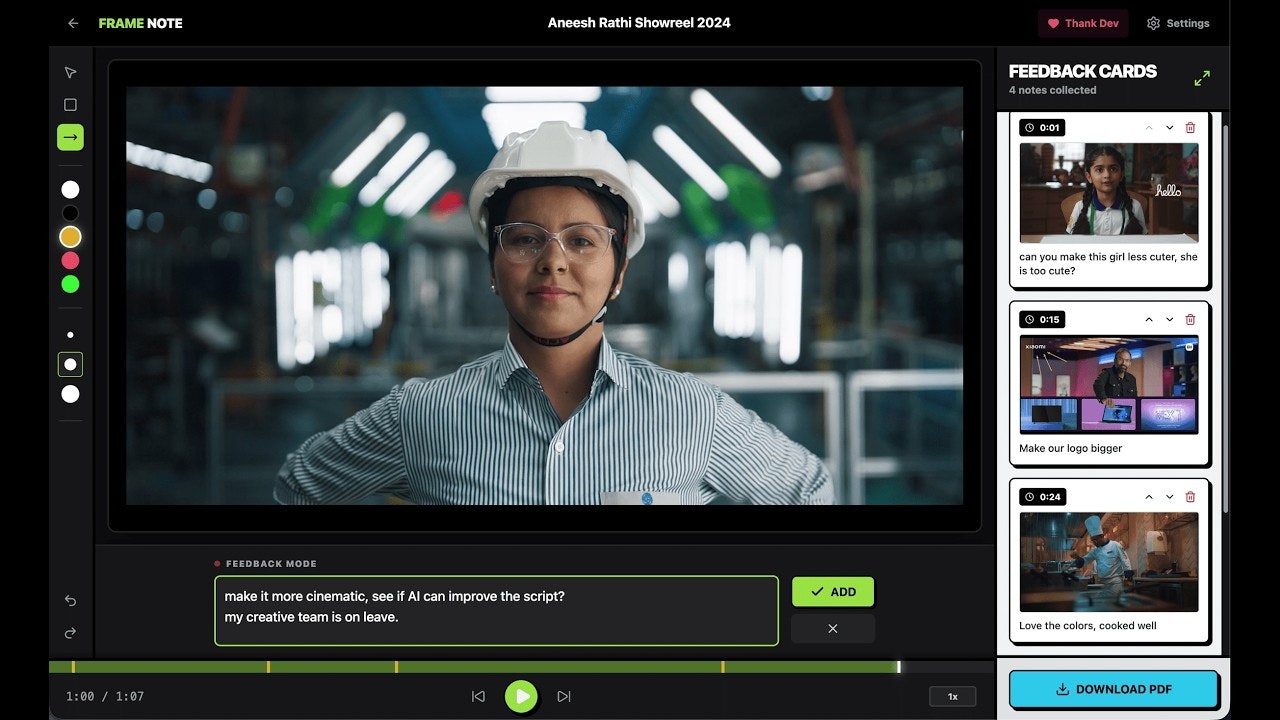
Task: Select the green arrow drawing tool
Action: [x=70, y=137]
